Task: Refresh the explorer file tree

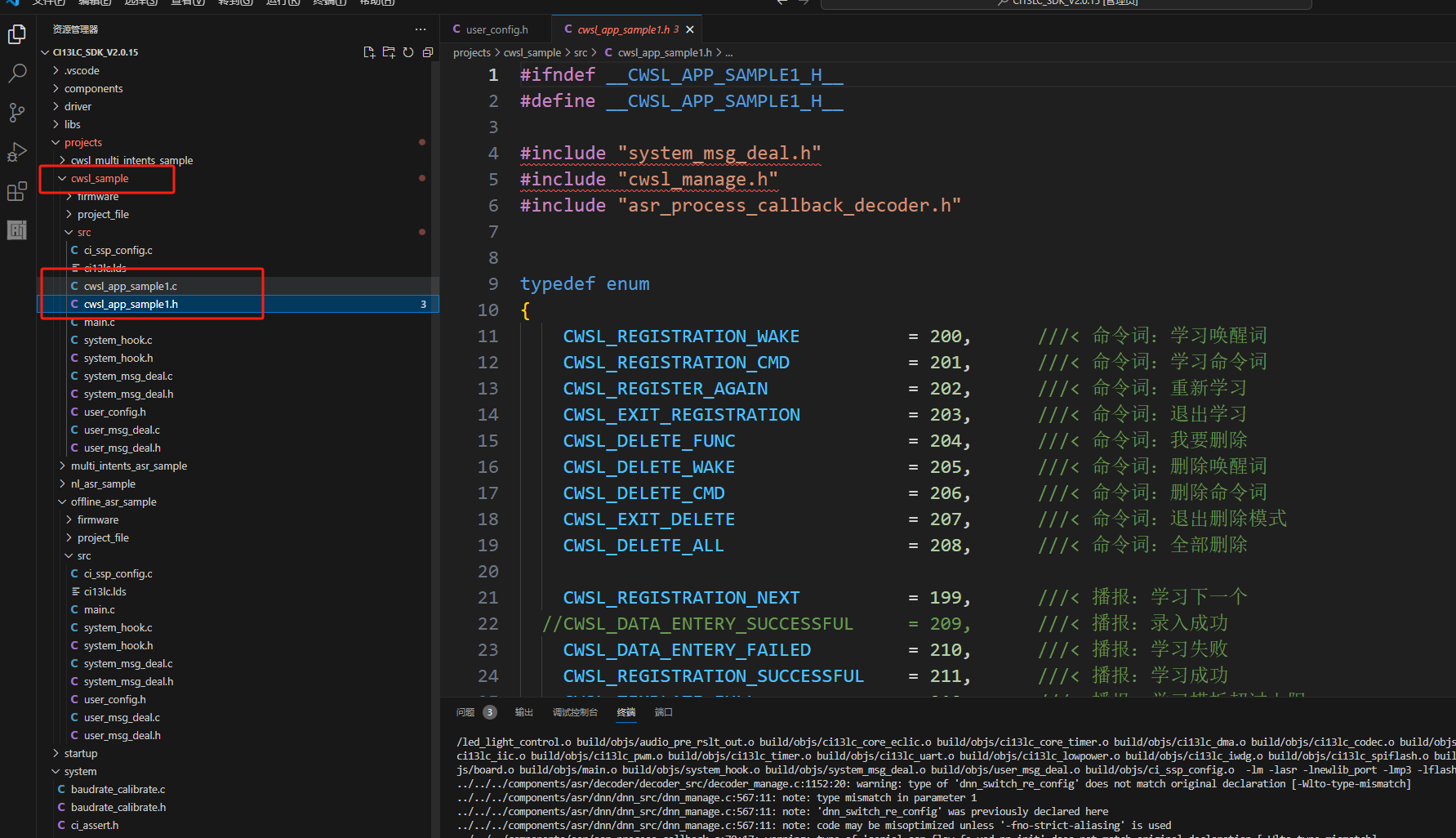Action: point(408,52)
